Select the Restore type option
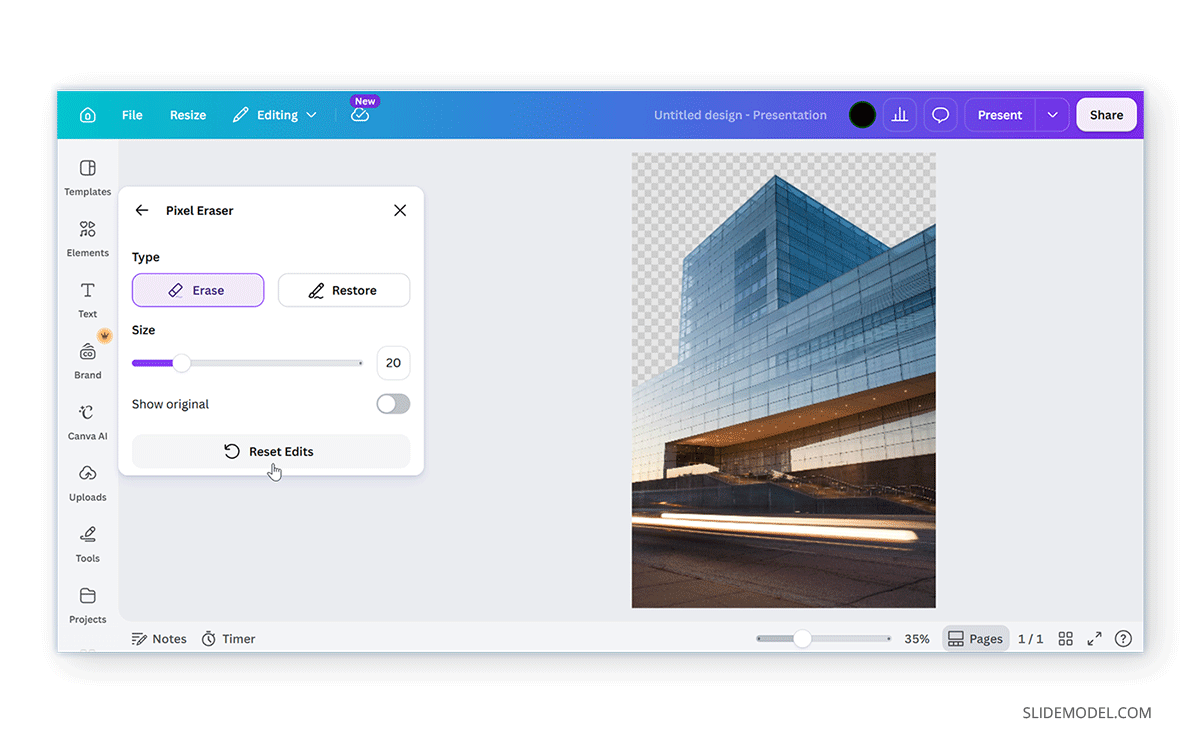This screenshot has width=1200, height=743. click(x=344, y=290)
